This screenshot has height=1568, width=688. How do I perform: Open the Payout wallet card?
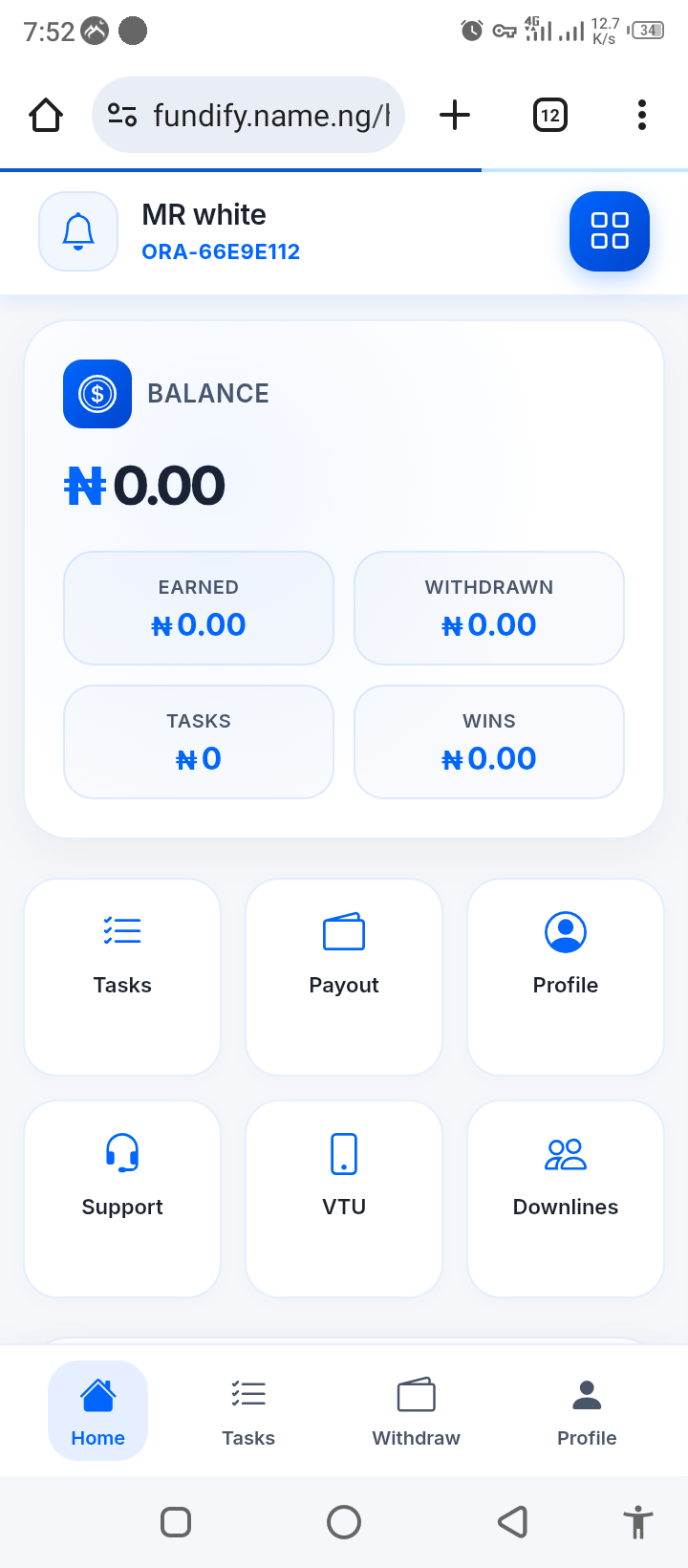coord(344,976)
